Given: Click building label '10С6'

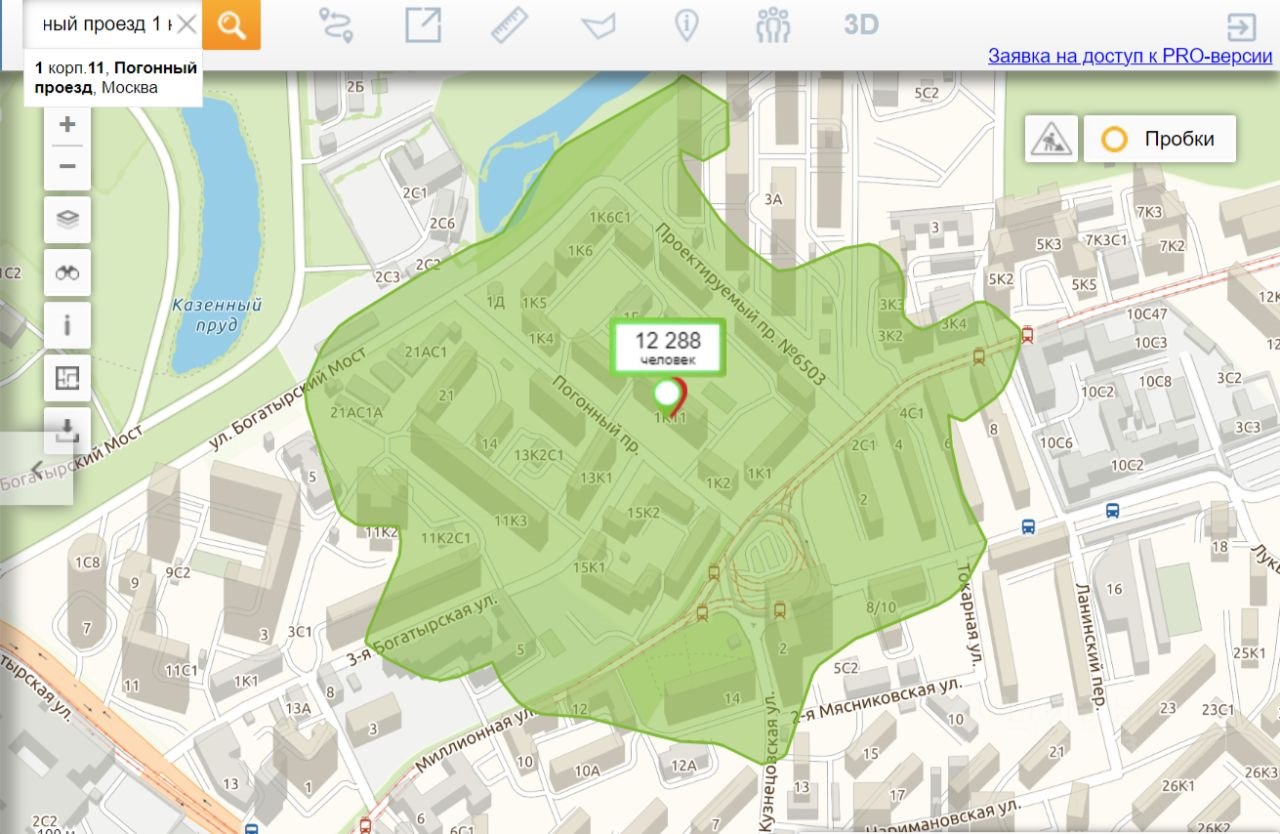Looking at the screenshot, I should pyautogui.click(x=1056, y=443).
